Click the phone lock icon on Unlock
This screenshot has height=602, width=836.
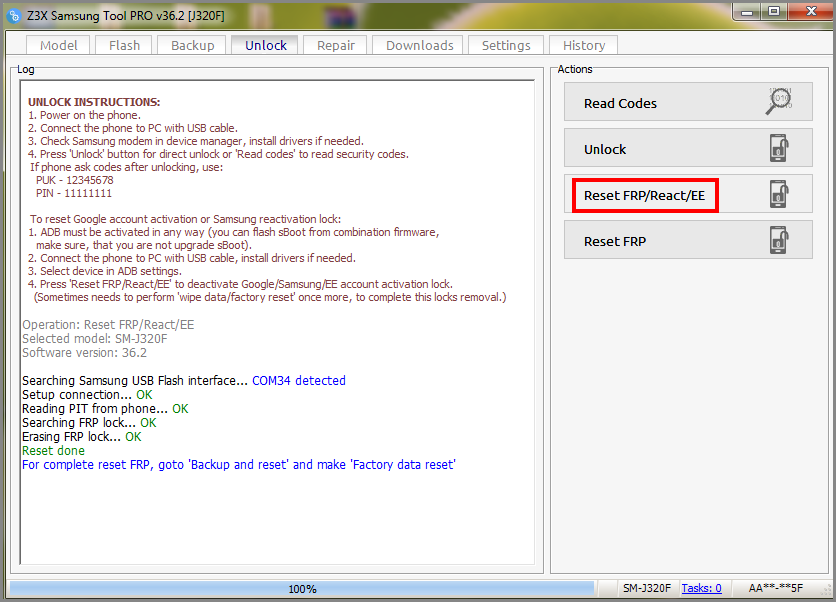coord(779,148)
